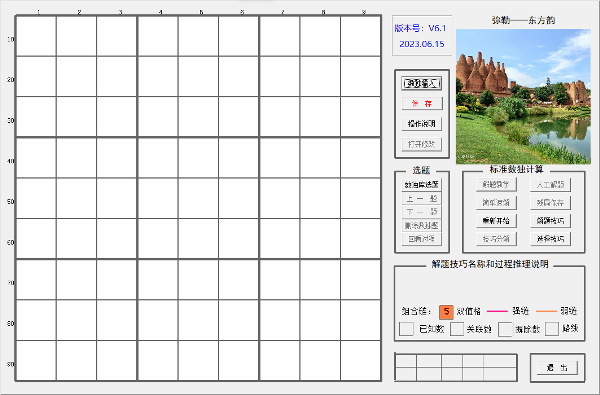Click the 选择技巧 choose technique button
The image size is (600, 395).
[550, 239]
